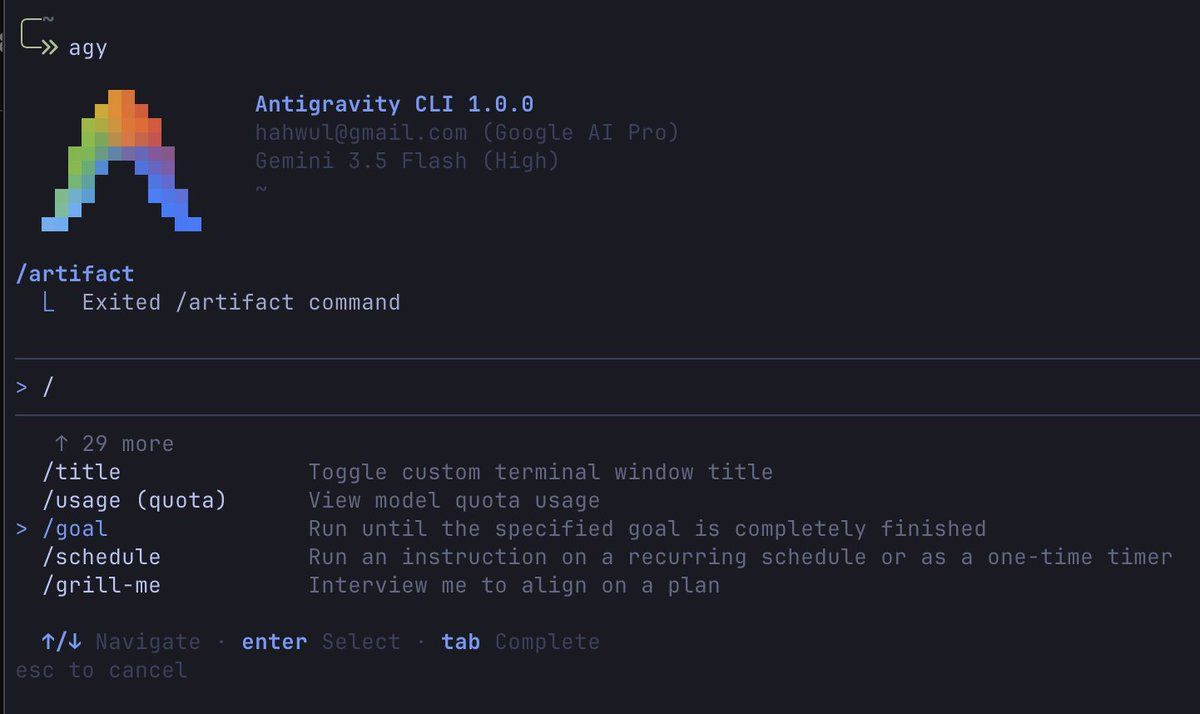Click the up arrow next to 29 more

pyautogui.click(x=61, y=443)
